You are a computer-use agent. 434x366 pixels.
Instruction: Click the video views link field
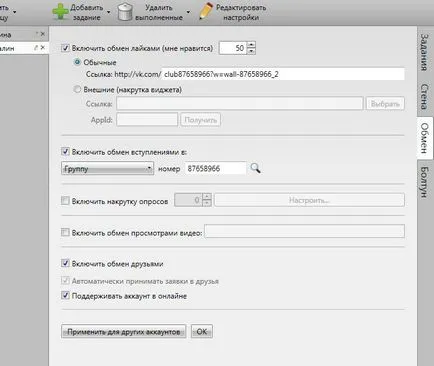click(305, 231)
